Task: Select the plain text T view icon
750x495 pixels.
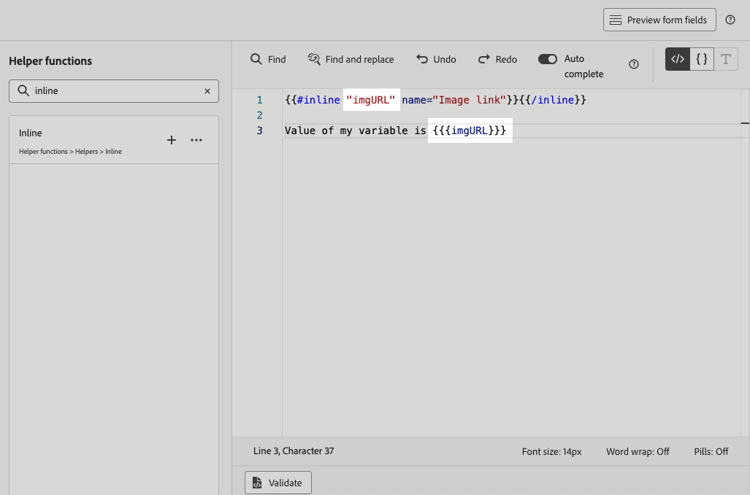Action: (x=726, y=59)
